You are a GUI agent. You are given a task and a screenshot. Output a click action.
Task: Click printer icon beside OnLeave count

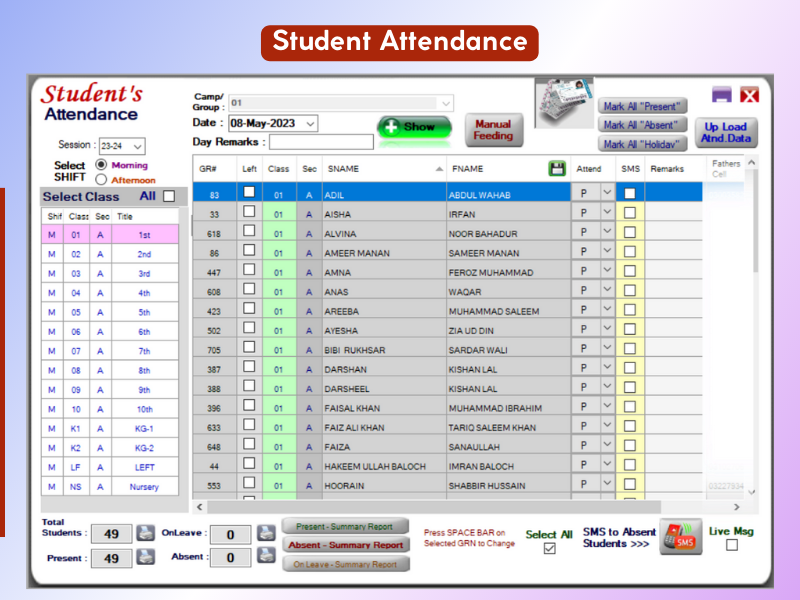coord(266,533)
